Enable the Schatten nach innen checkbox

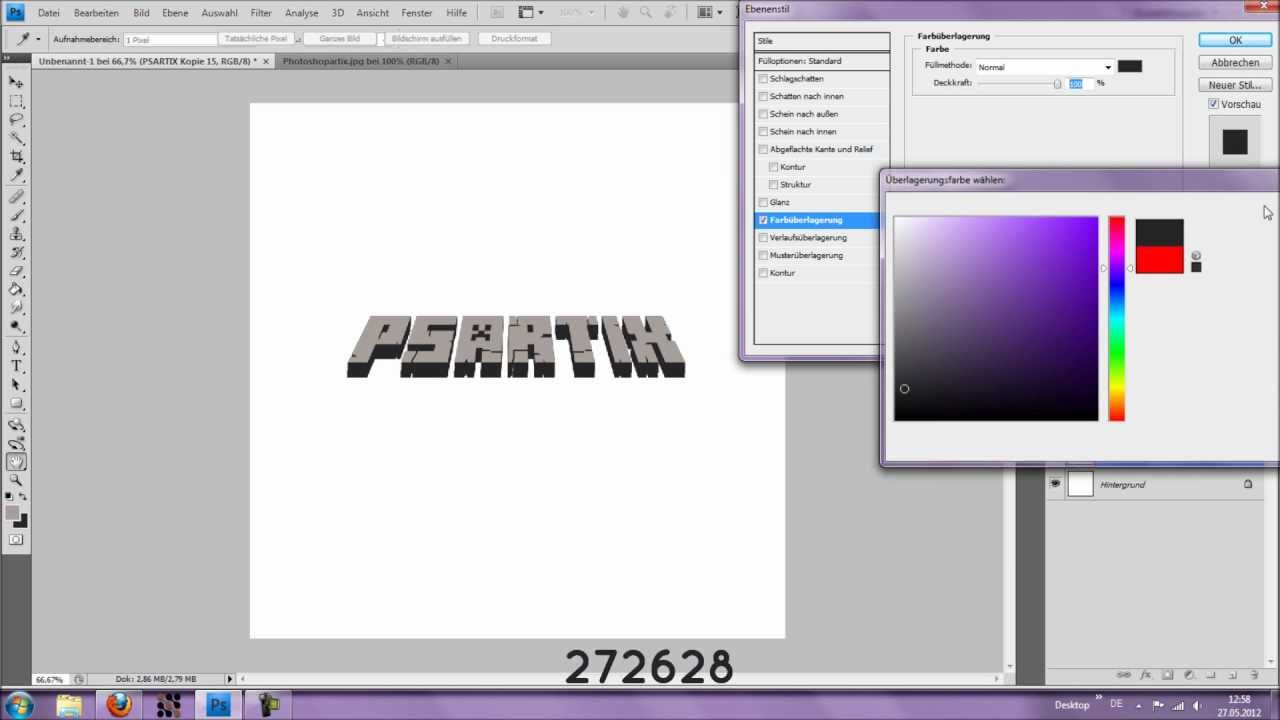pyautogui.click(x=764, y=97)
